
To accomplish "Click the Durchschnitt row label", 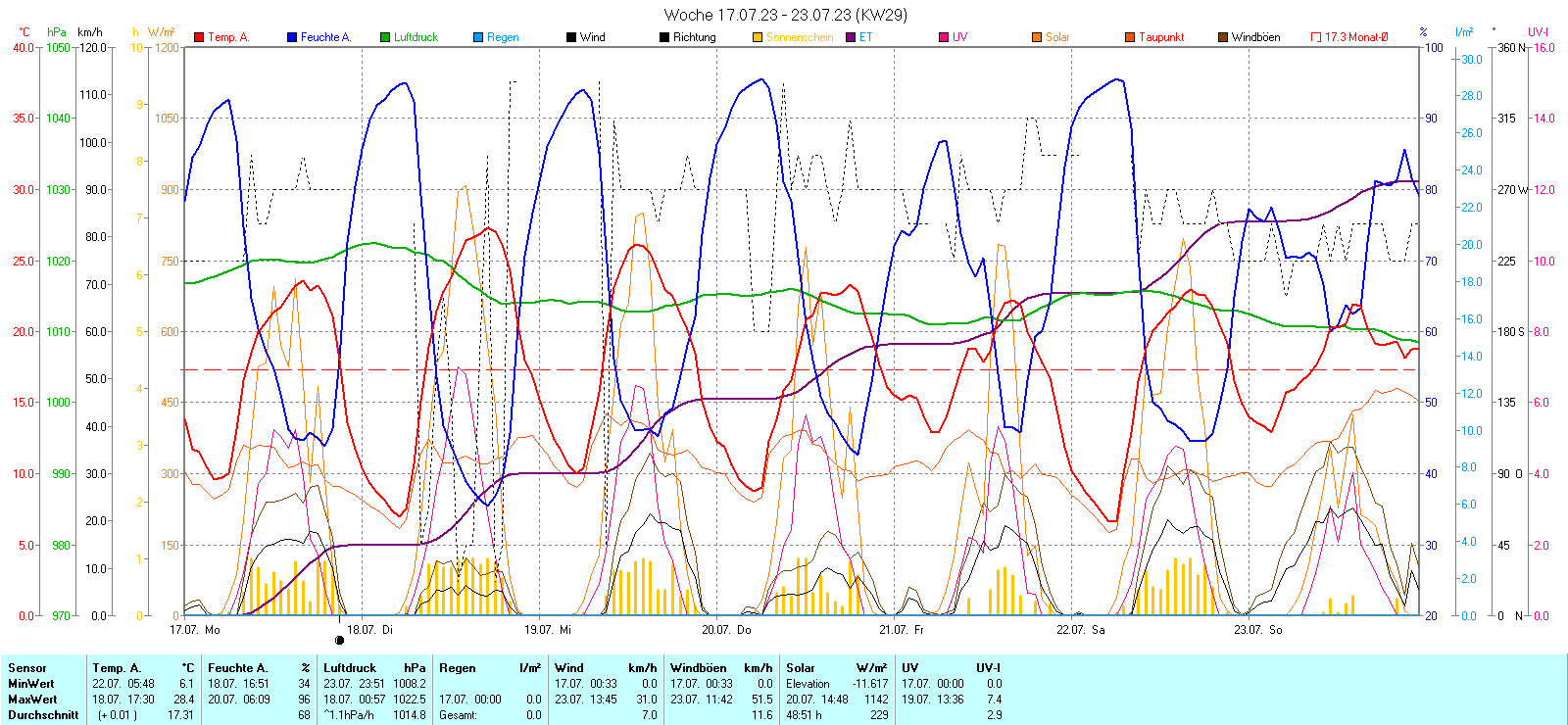I will tap(43, 715).
